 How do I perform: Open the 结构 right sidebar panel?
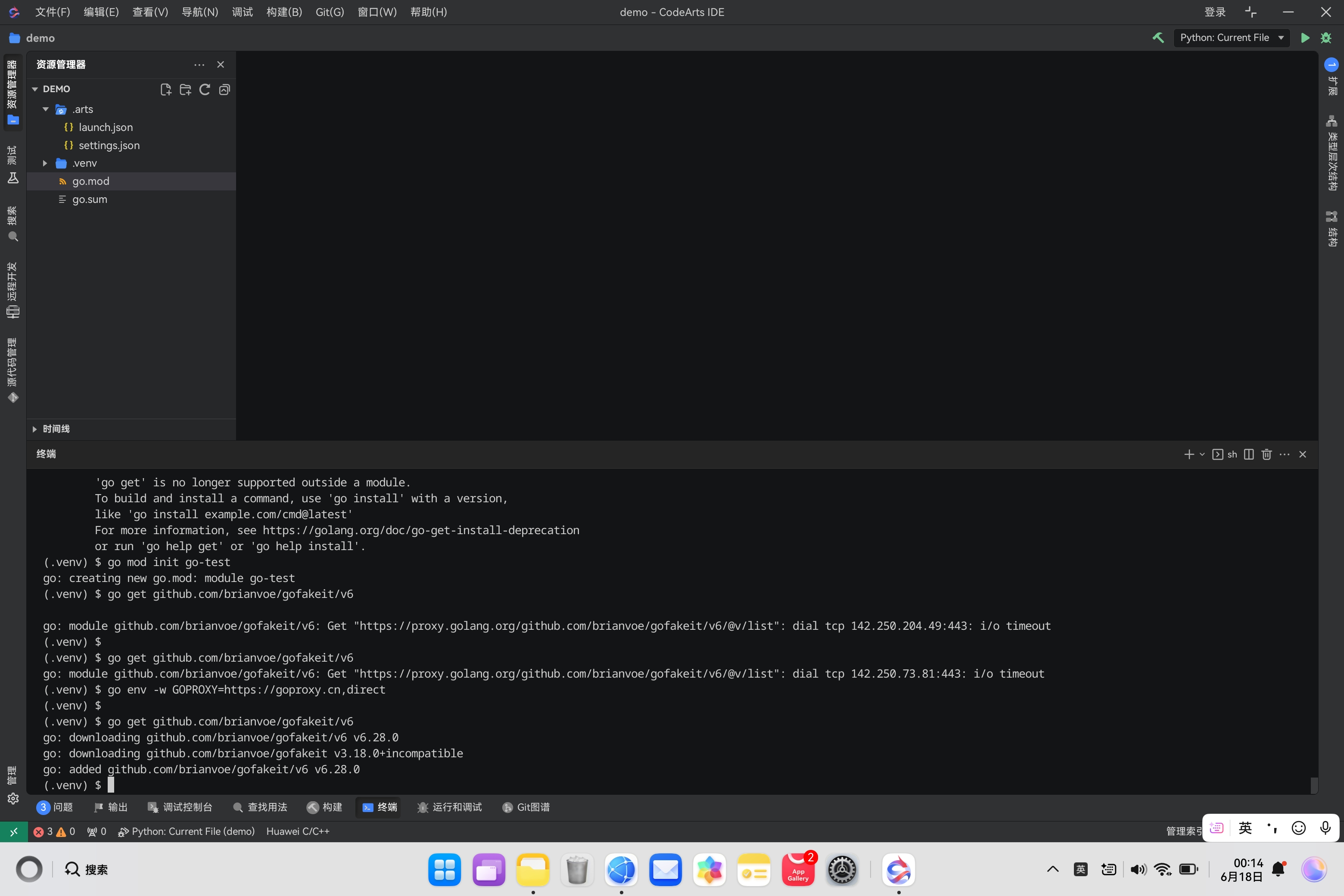pyautogui.click(x=1332, y=229)
